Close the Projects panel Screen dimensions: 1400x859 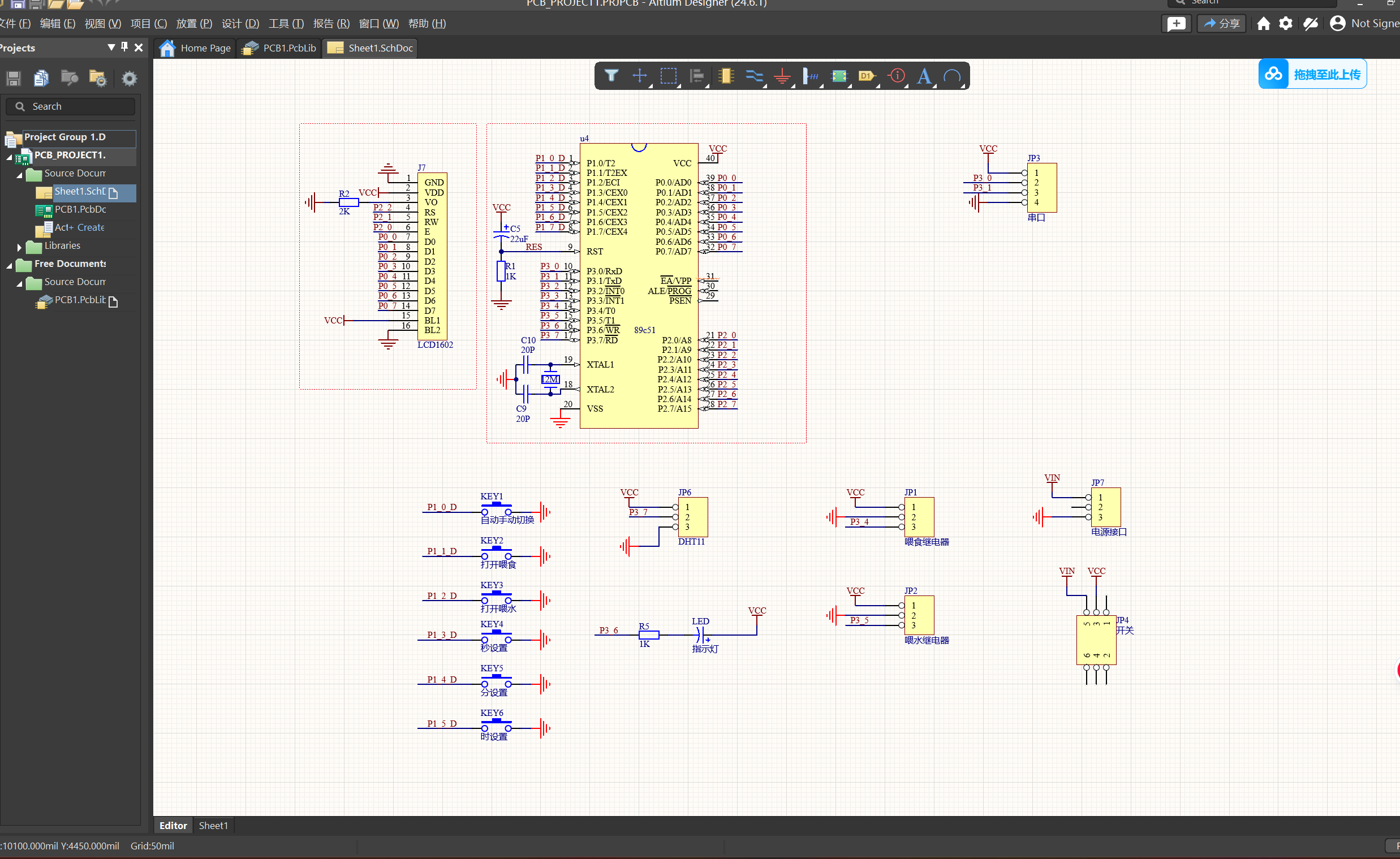[x=139, y=48]
